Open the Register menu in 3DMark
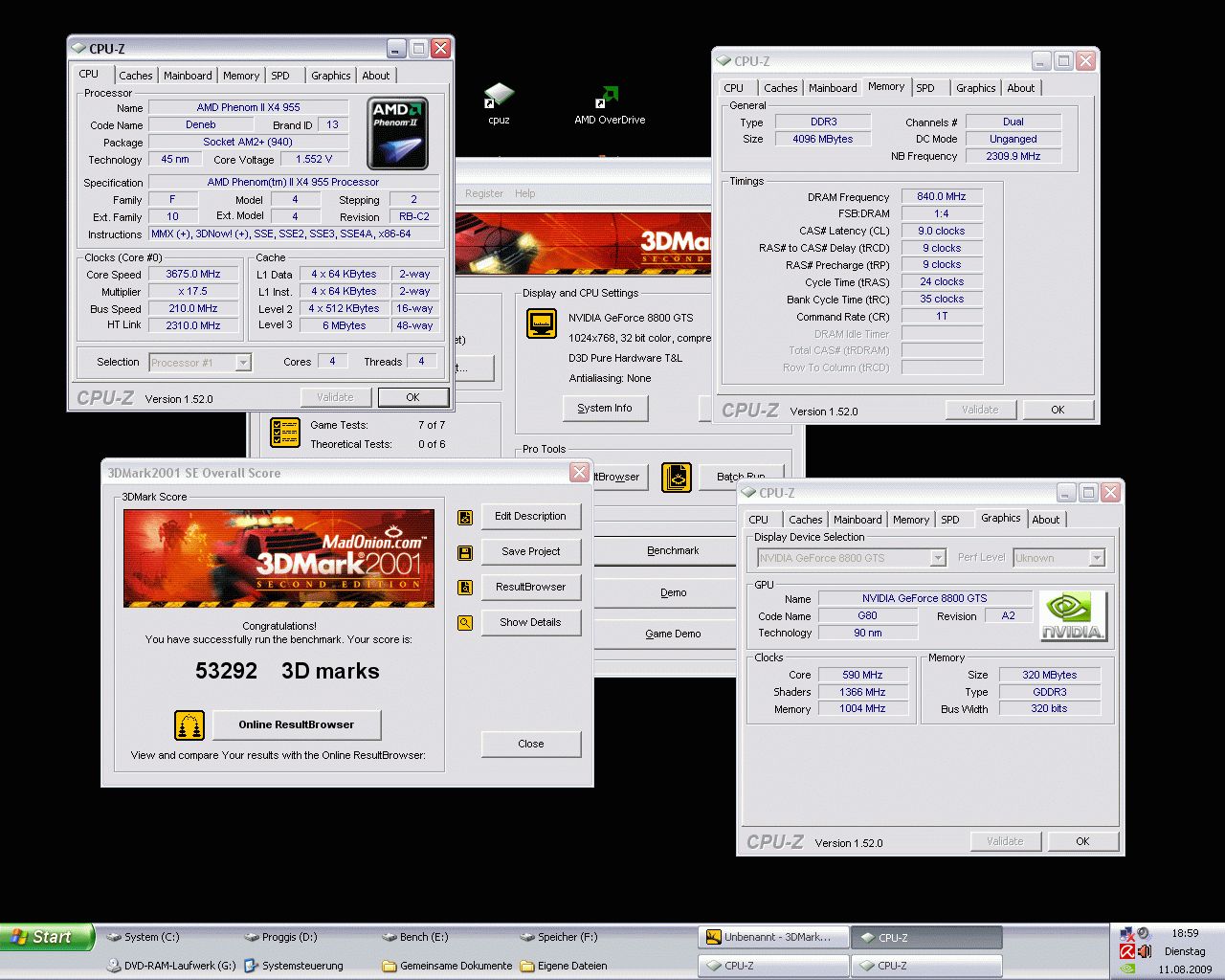Image resolution: width=1225 pixels, height=980 pixels. (x=483, y=193)
